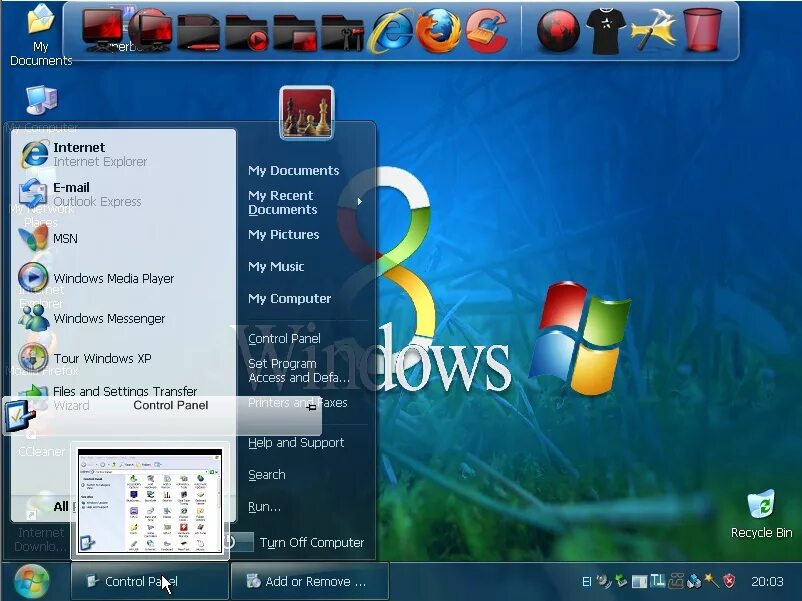This screenshot has width=802, height=601.
Task: Click the red globe dock icon
Action: tap(558, 31)
